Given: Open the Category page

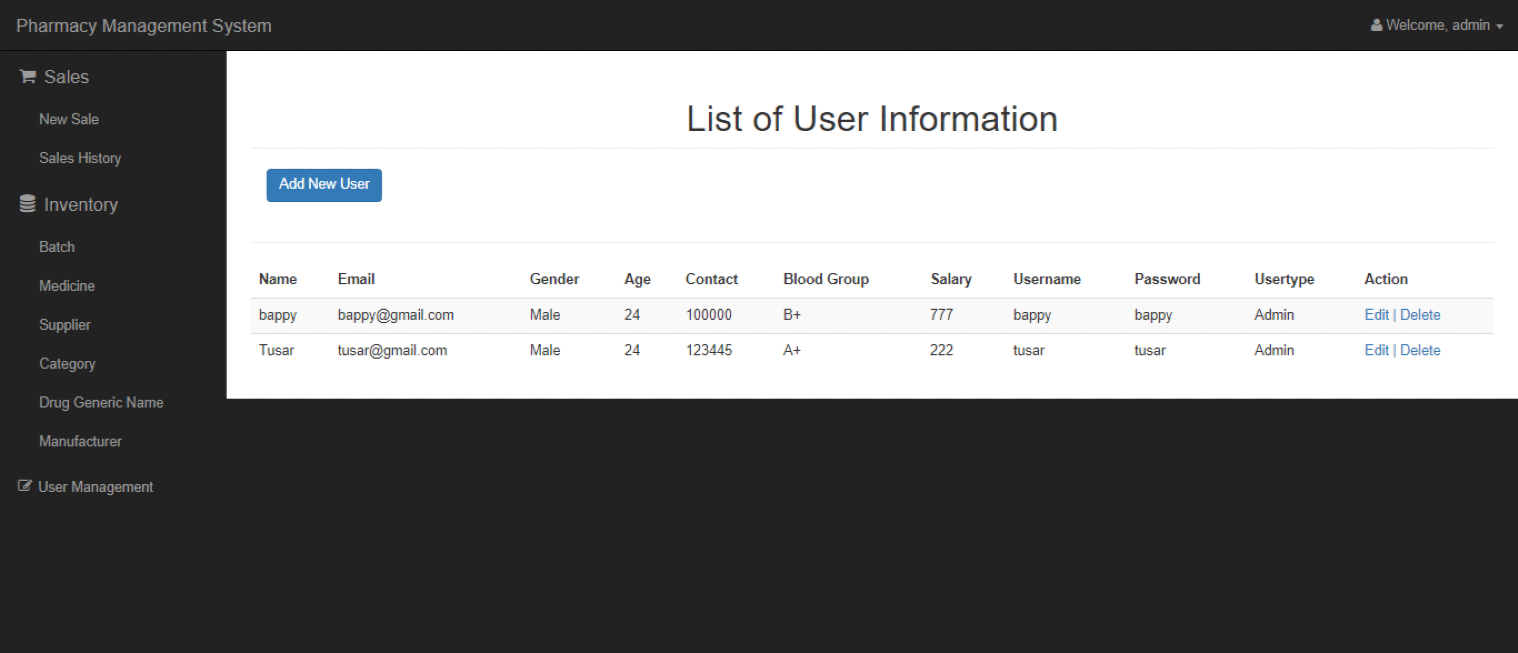Looking at the screenshot, I should [x=67, y=363].
